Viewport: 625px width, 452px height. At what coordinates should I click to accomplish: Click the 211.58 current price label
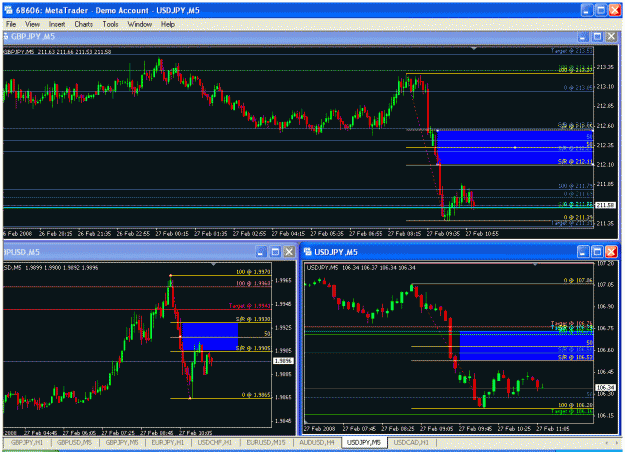(605, 205)
